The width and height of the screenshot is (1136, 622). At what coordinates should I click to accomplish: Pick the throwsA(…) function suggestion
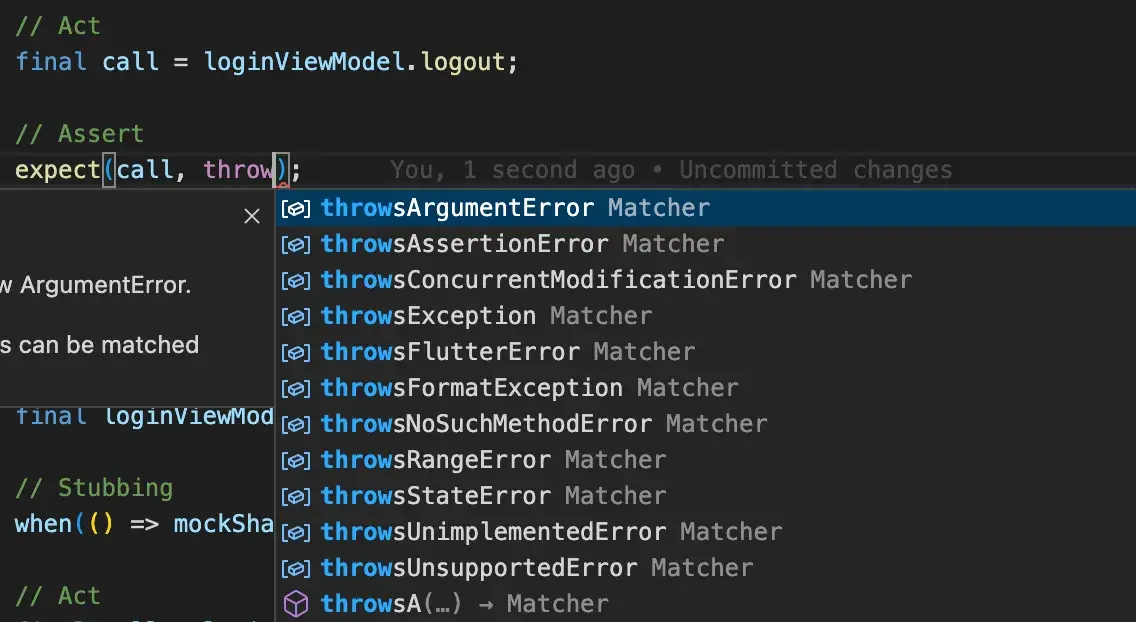(x=706, y=604)
